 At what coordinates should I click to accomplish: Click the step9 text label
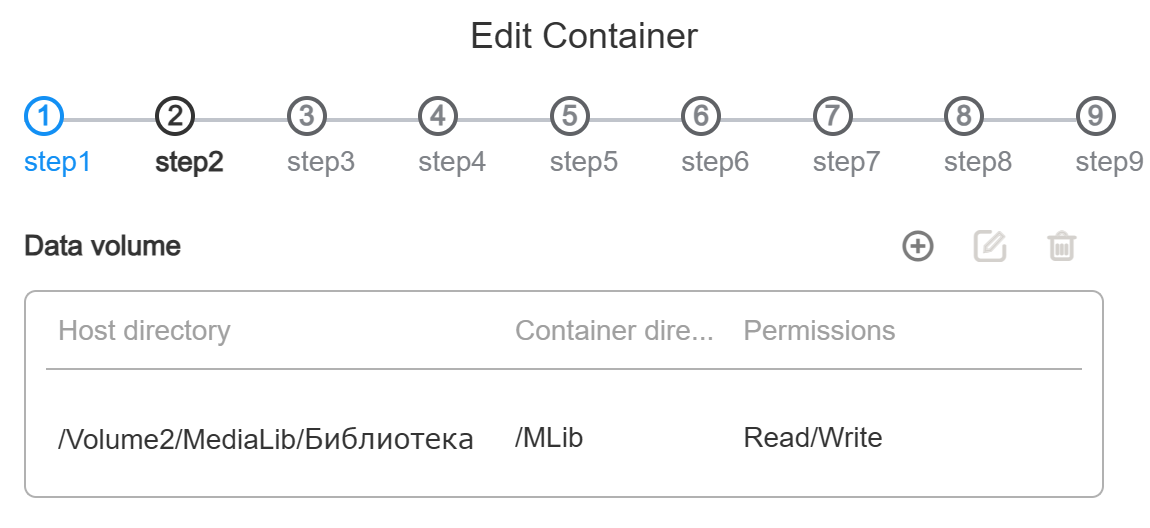click(x=1109, y=162)
